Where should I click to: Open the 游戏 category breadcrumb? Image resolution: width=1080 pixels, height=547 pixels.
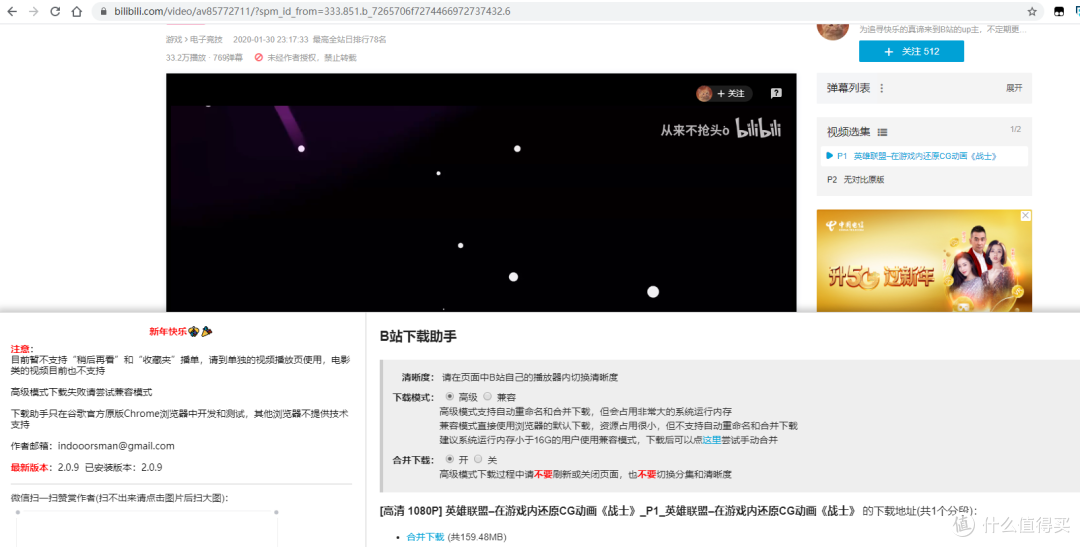(174, 40)
